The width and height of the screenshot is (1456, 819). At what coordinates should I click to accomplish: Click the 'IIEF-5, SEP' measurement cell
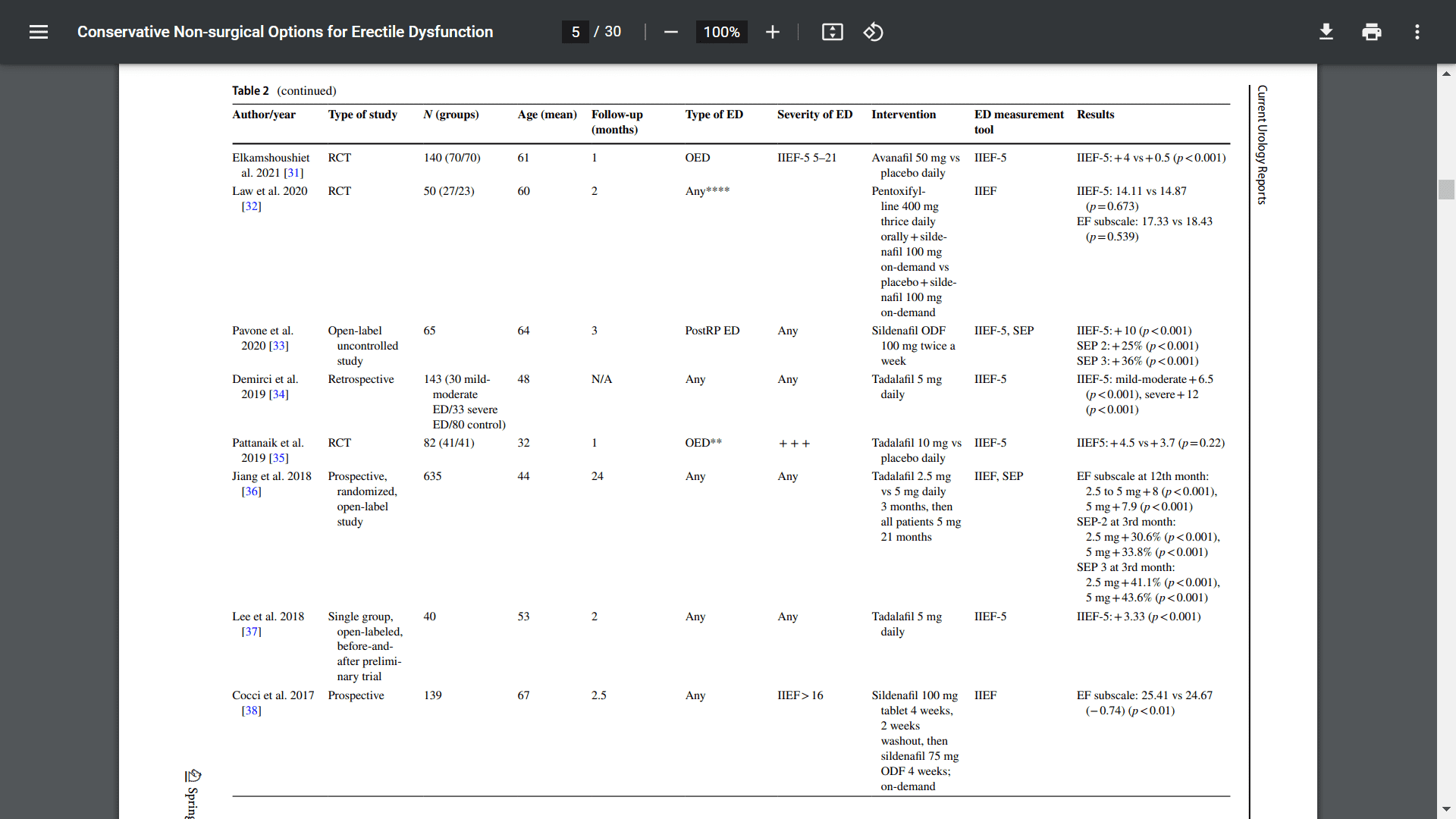pos(1004,331)
